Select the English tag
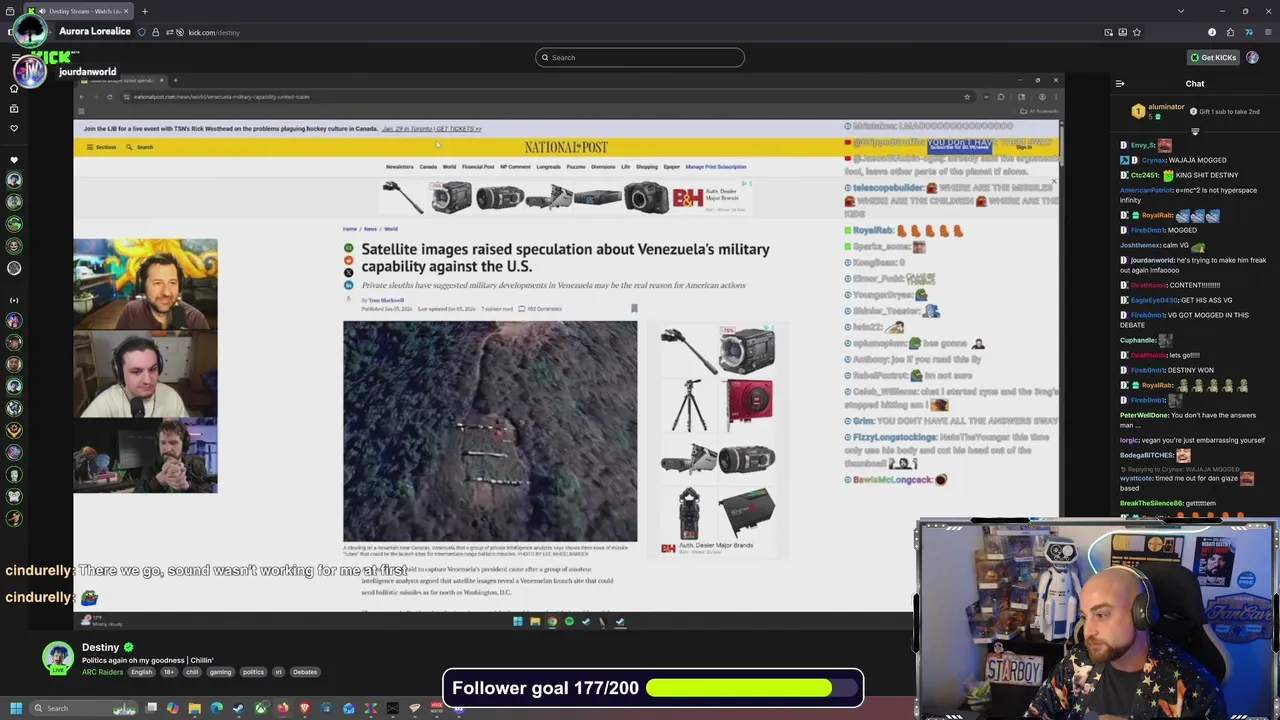Screen dimensions: 1280x720 (x=142, y=672)
